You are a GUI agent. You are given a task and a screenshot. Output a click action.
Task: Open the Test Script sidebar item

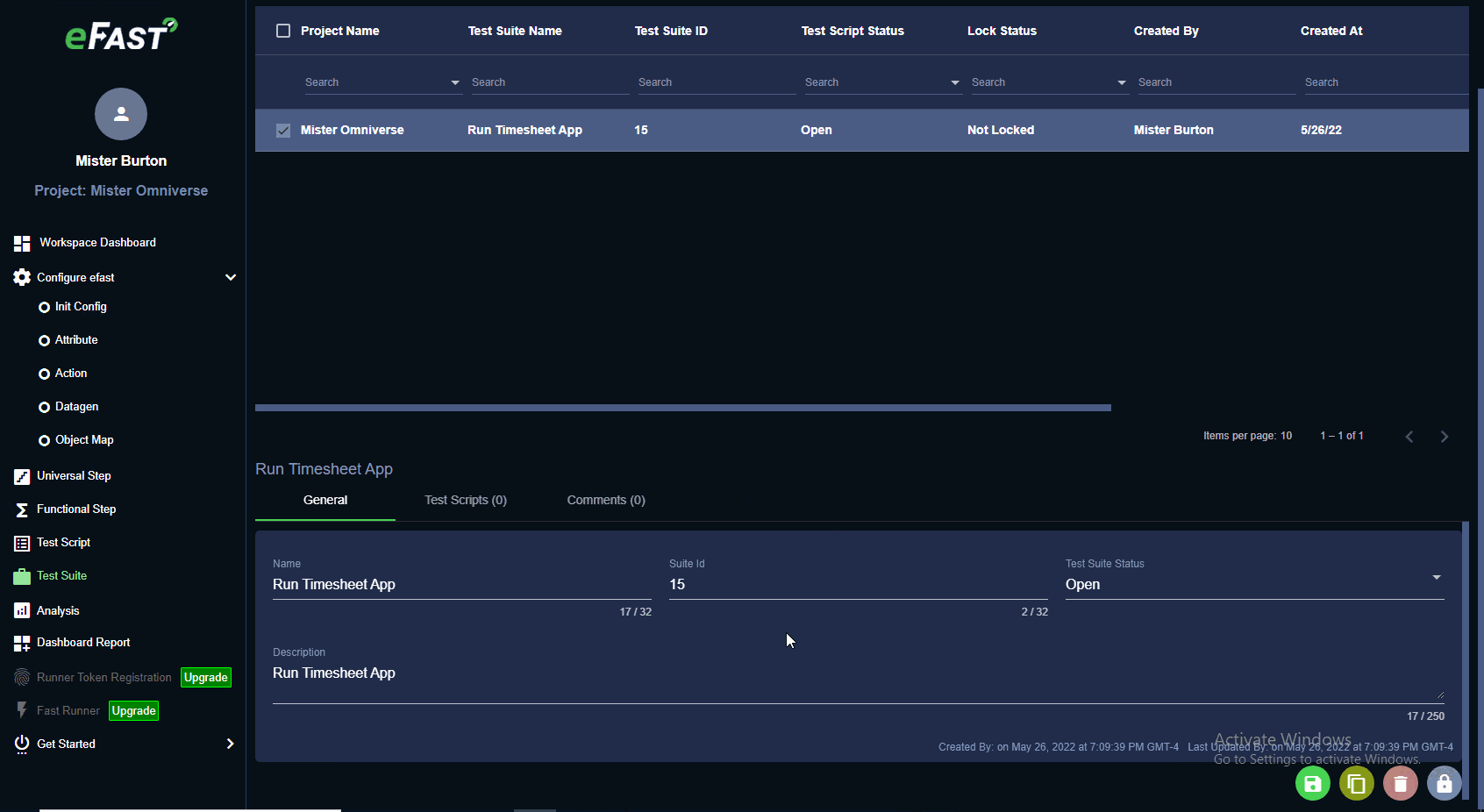click(63, 543)
